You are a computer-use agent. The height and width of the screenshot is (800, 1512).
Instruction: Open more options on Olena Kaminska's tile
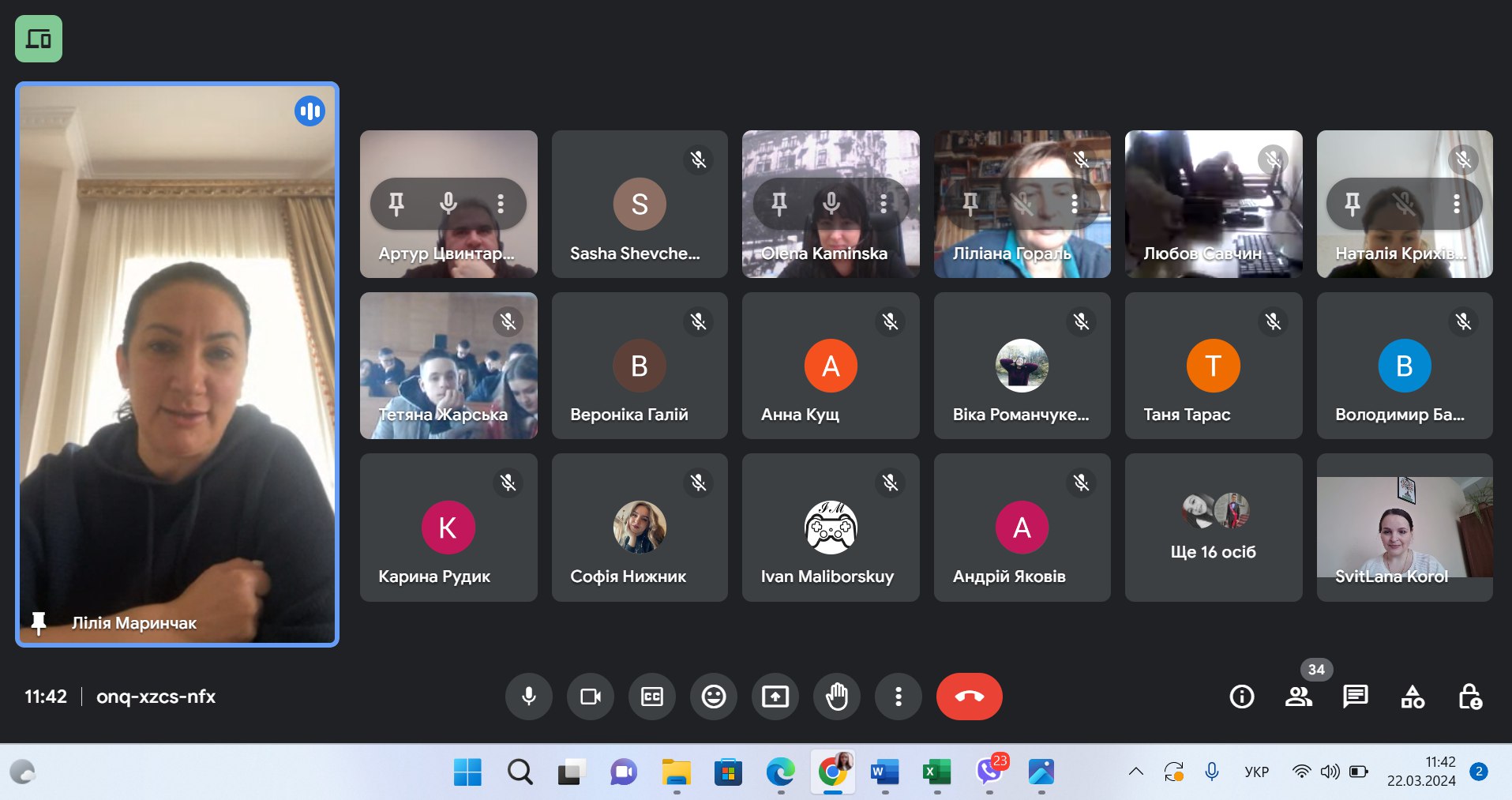pos(884,204)
